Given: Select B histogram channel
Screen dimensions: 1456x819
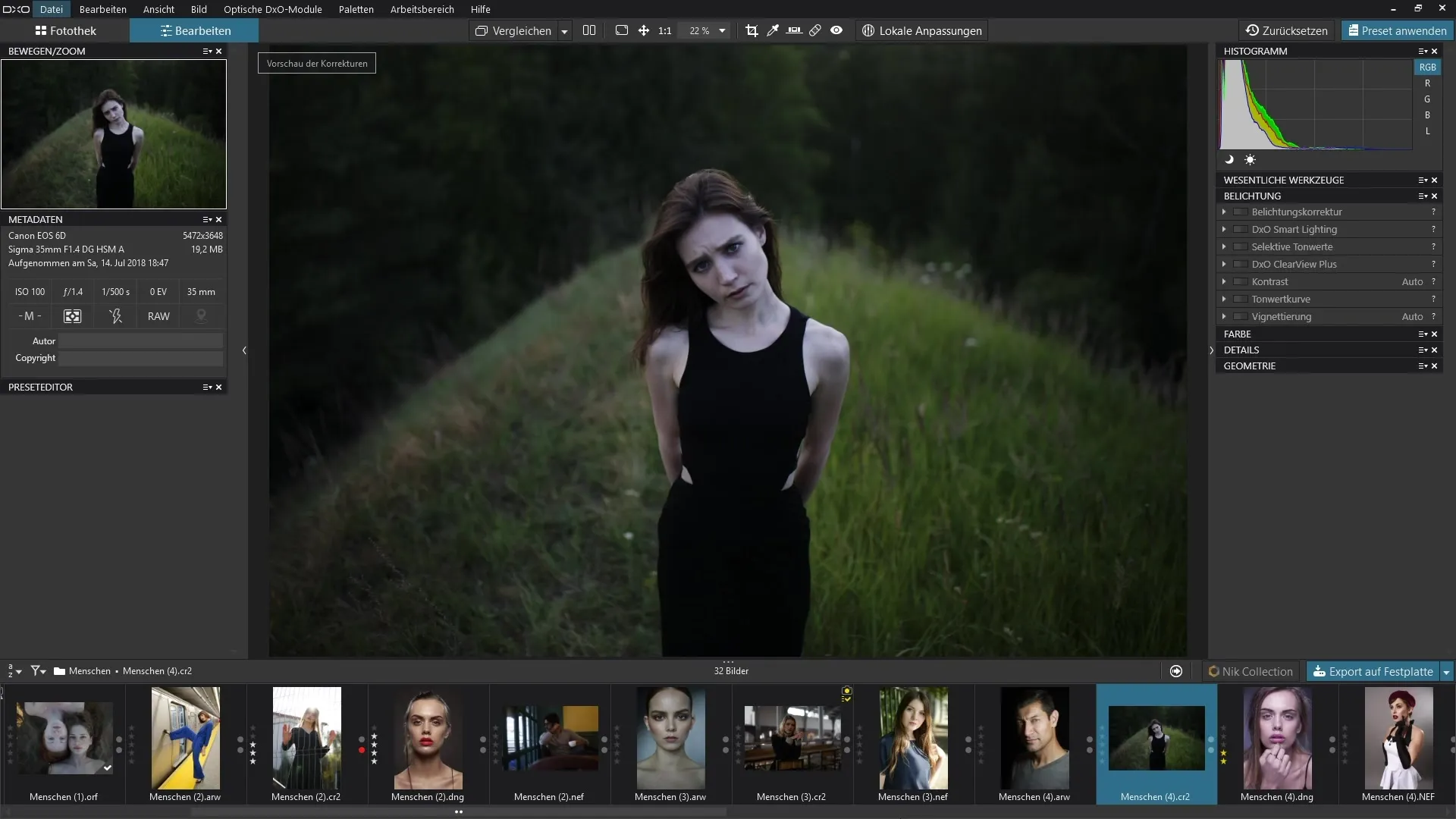Looking at the screenshot, I should [1427, 115].
